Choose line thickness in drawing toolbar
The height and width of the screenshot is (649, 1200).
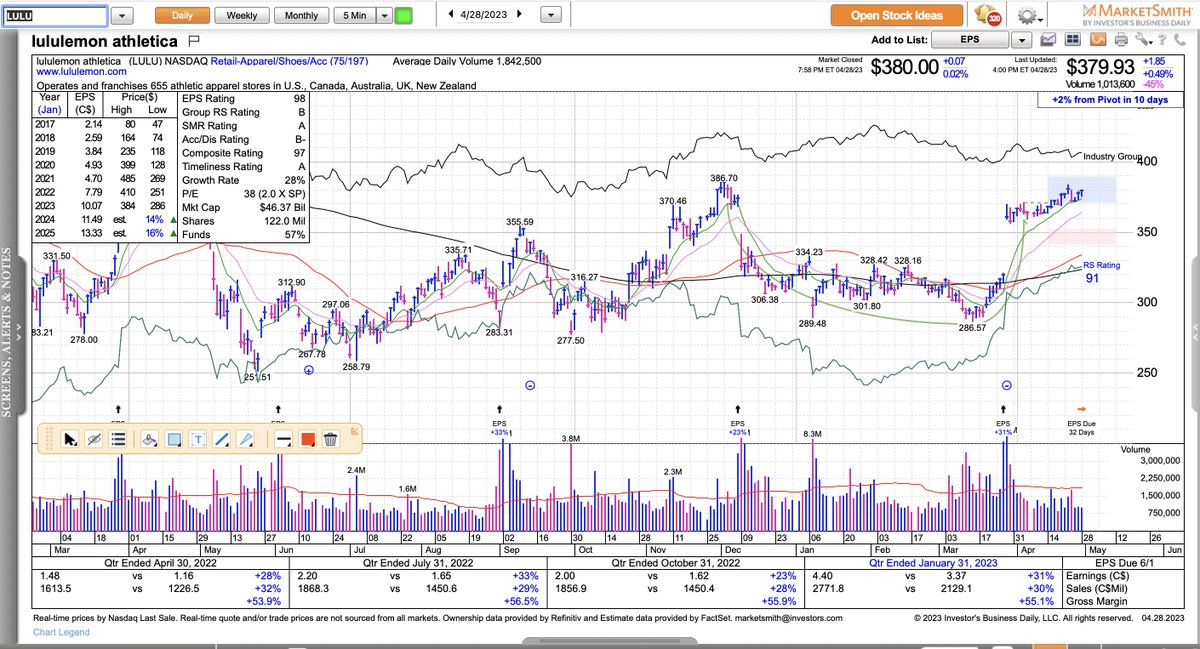283,439
